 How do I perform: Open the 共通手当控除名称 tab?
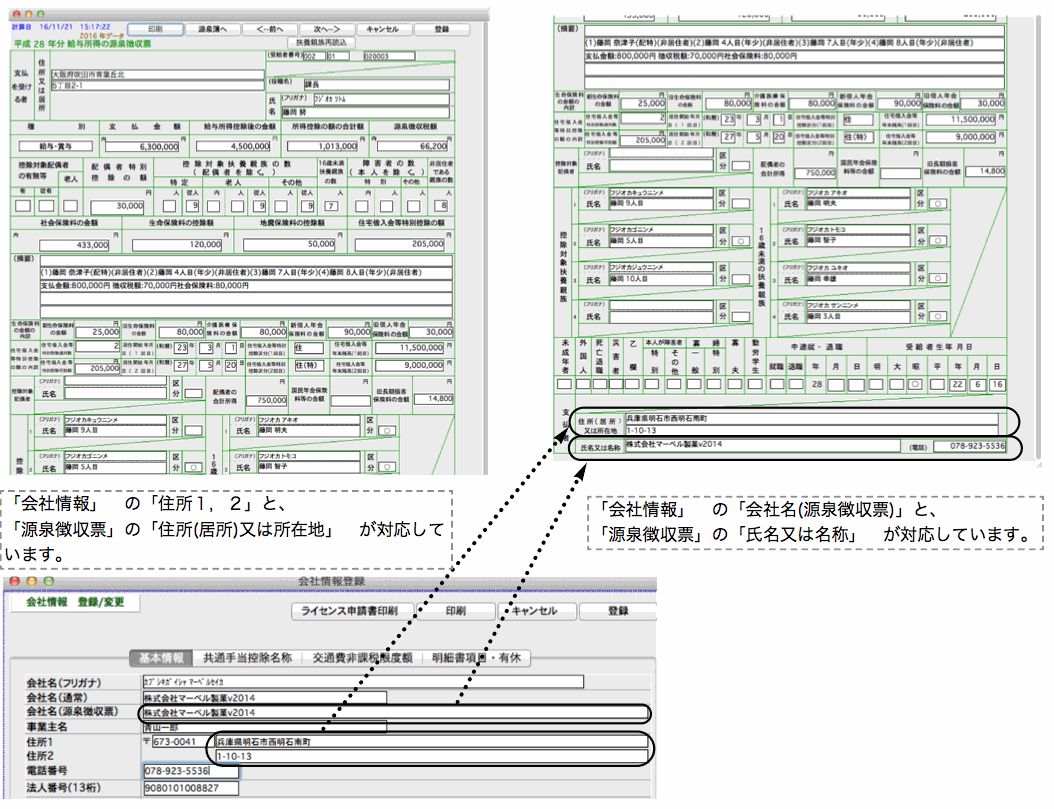pos(247,658)
